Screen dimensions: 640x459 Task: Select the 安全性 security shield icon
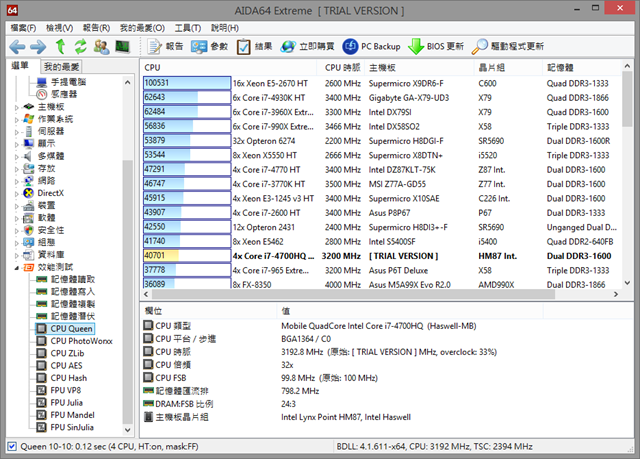tap(29, 230)
